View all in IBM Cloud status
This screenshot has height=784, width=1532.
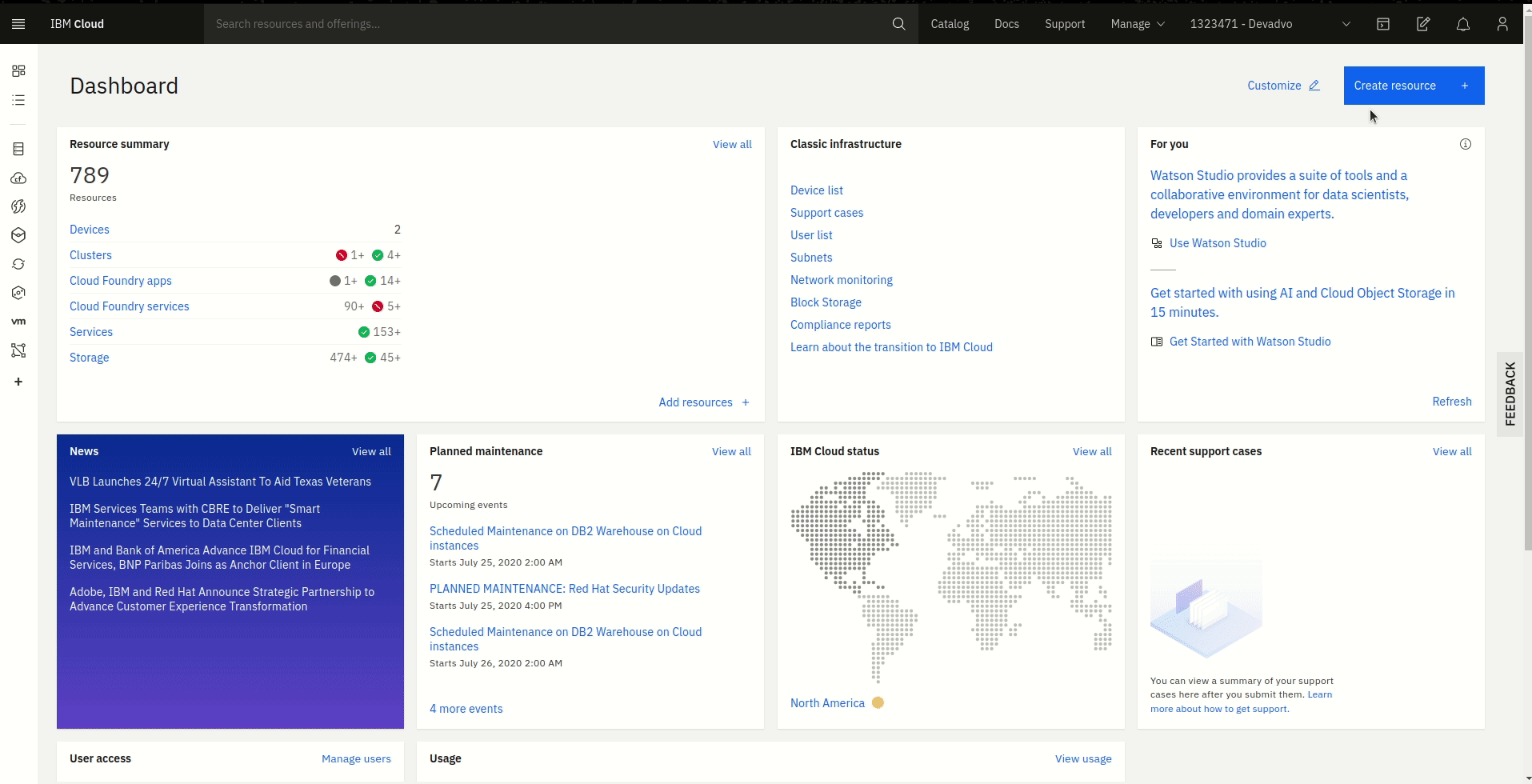(1092, 451)
